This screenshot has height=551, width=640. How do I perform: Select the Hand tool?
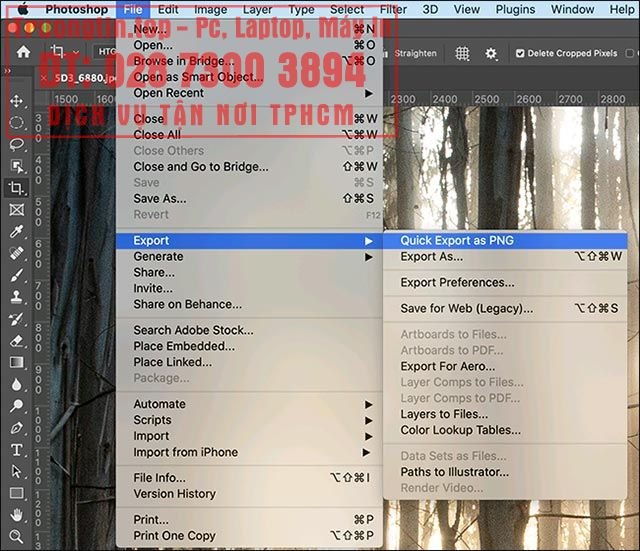click(16, 515)
